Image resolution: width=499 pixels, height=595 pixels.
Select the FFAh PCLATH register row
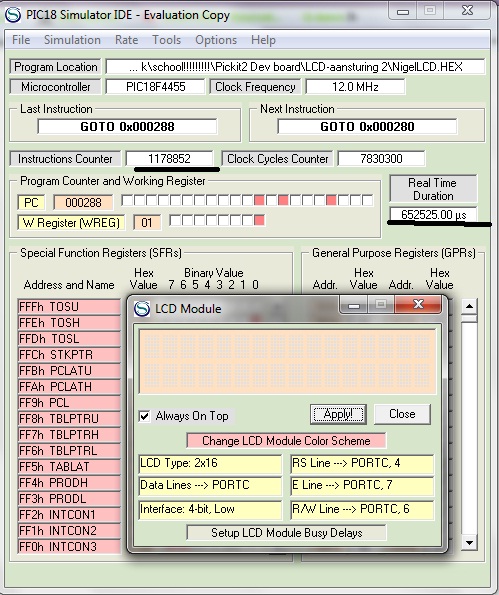[x=69, y=387]
